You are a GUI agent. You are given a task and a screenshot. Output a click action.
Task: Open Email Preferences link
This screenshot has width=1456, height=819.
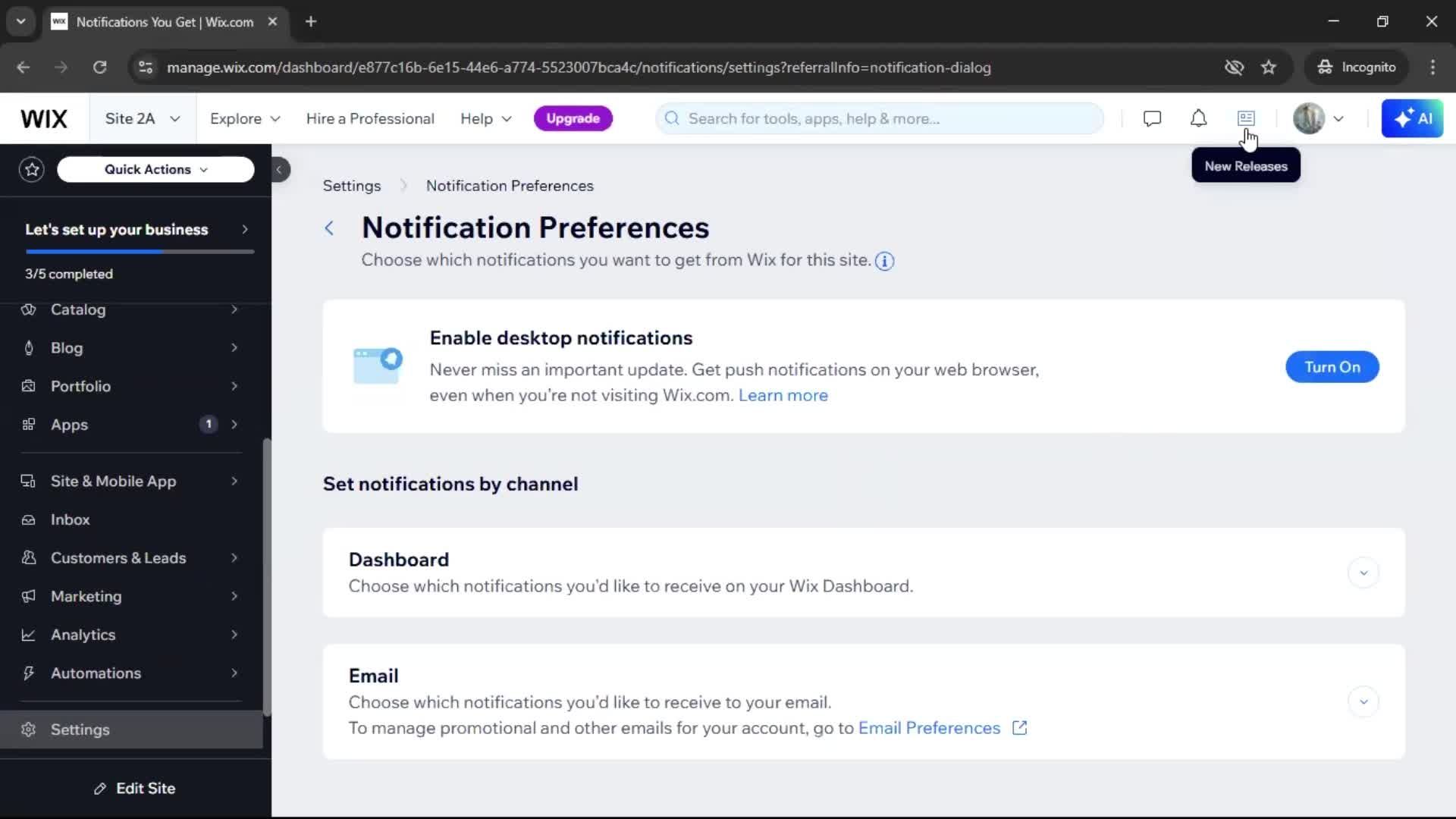pos(930,728)
